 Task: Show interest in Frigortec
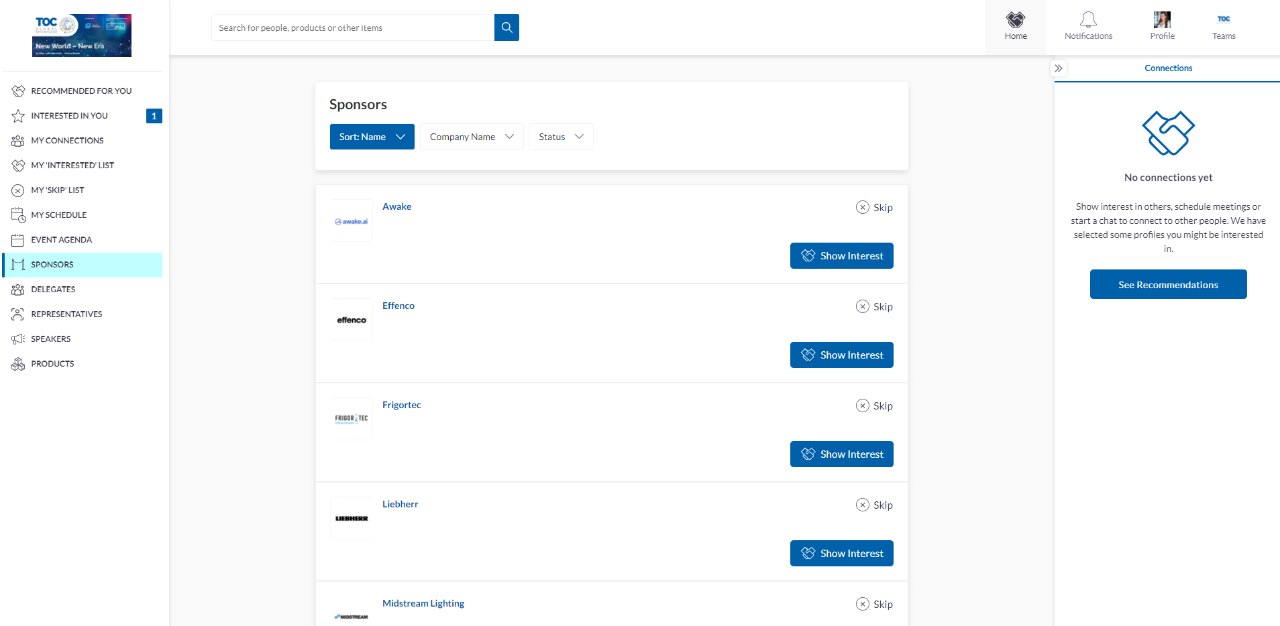click(842, 454)
